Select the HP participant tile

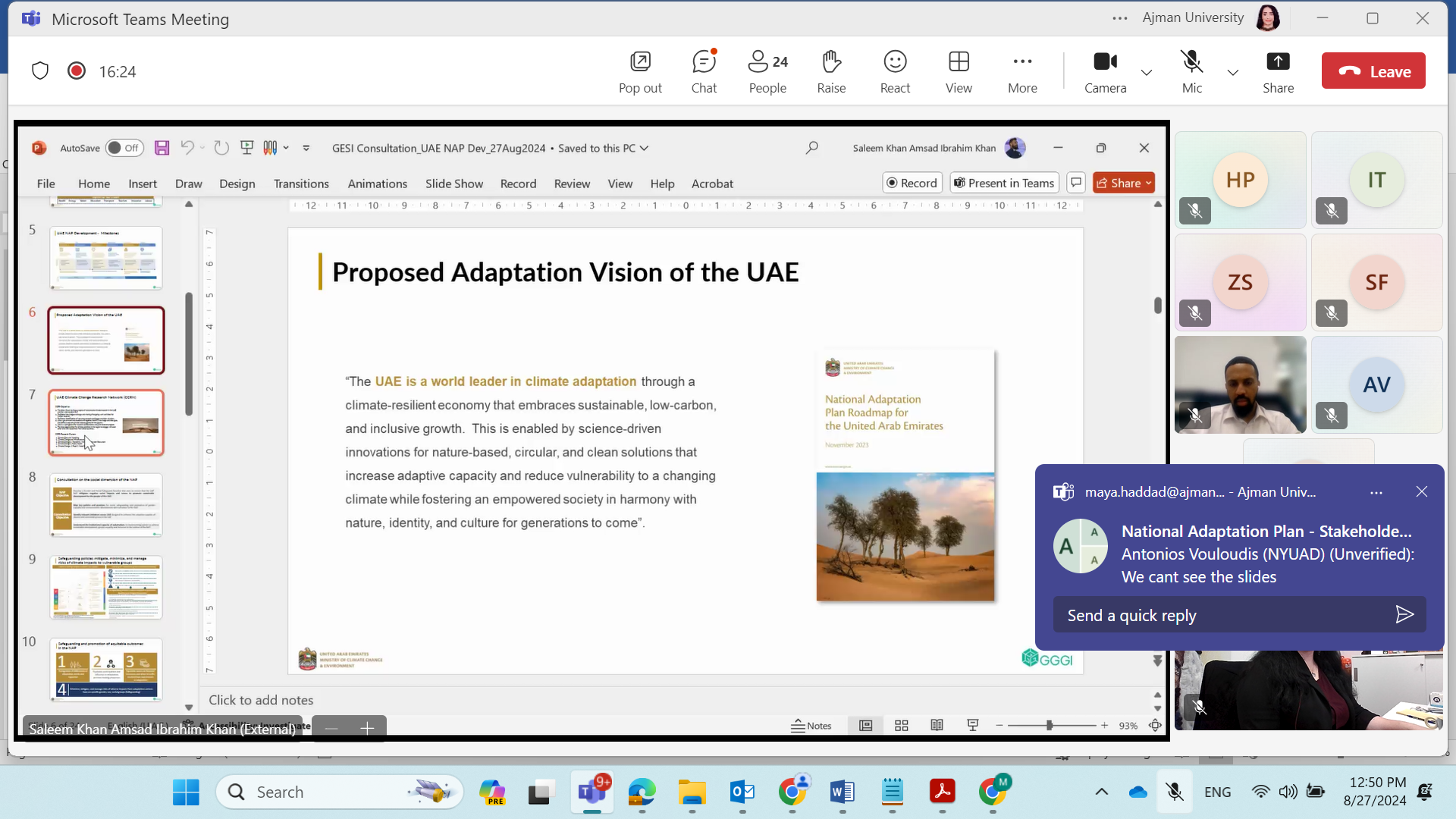(1239, 180)
